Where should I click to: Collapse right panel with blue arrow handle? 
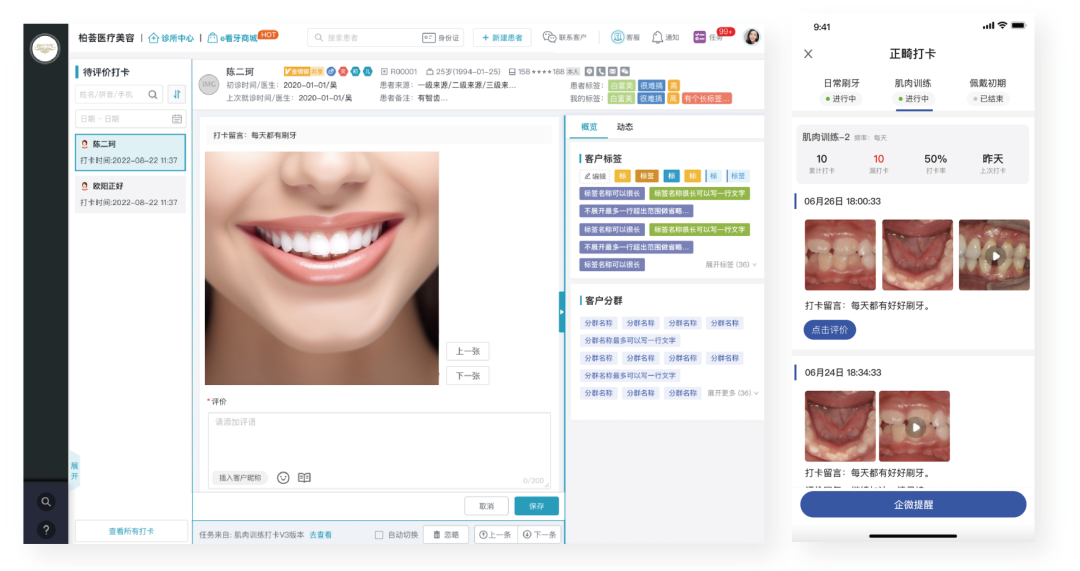point(561,312)
